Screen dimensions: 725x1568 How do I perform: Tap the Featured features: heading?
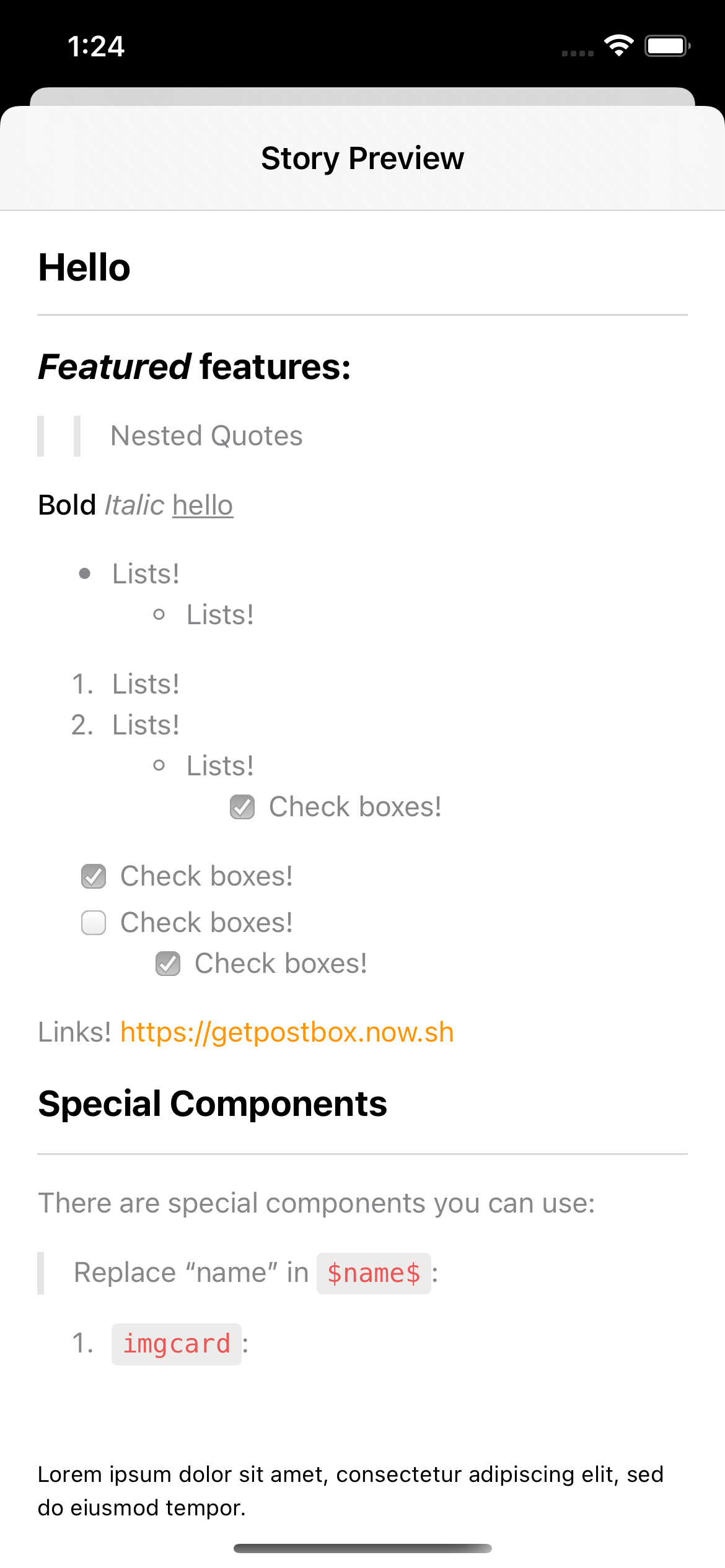pos(195,366)
